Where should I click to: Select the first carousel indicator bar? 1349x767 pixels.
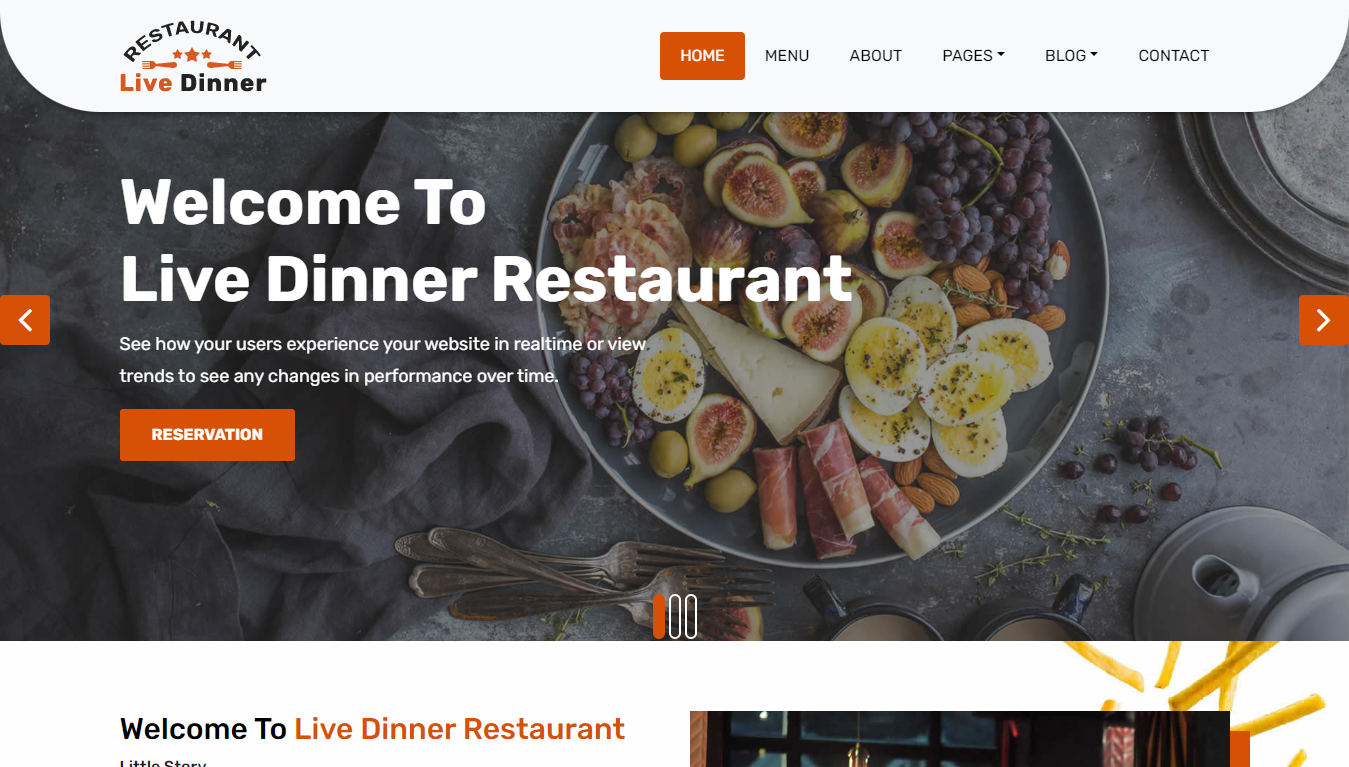659,616
